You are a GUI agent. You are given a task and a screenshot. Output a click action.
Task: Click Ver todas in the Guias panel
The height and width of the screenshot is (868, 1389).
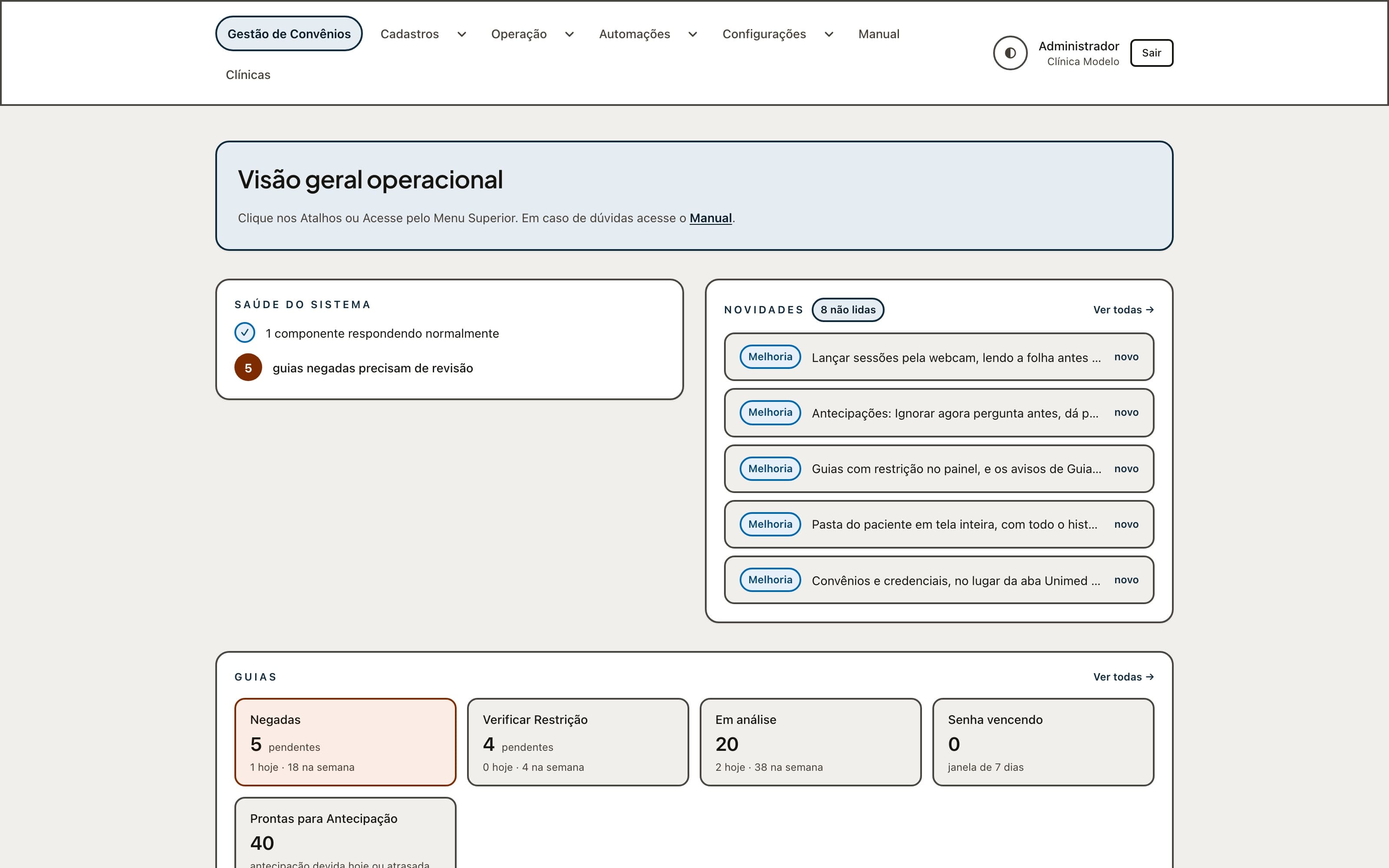(x=1123, y=677)
